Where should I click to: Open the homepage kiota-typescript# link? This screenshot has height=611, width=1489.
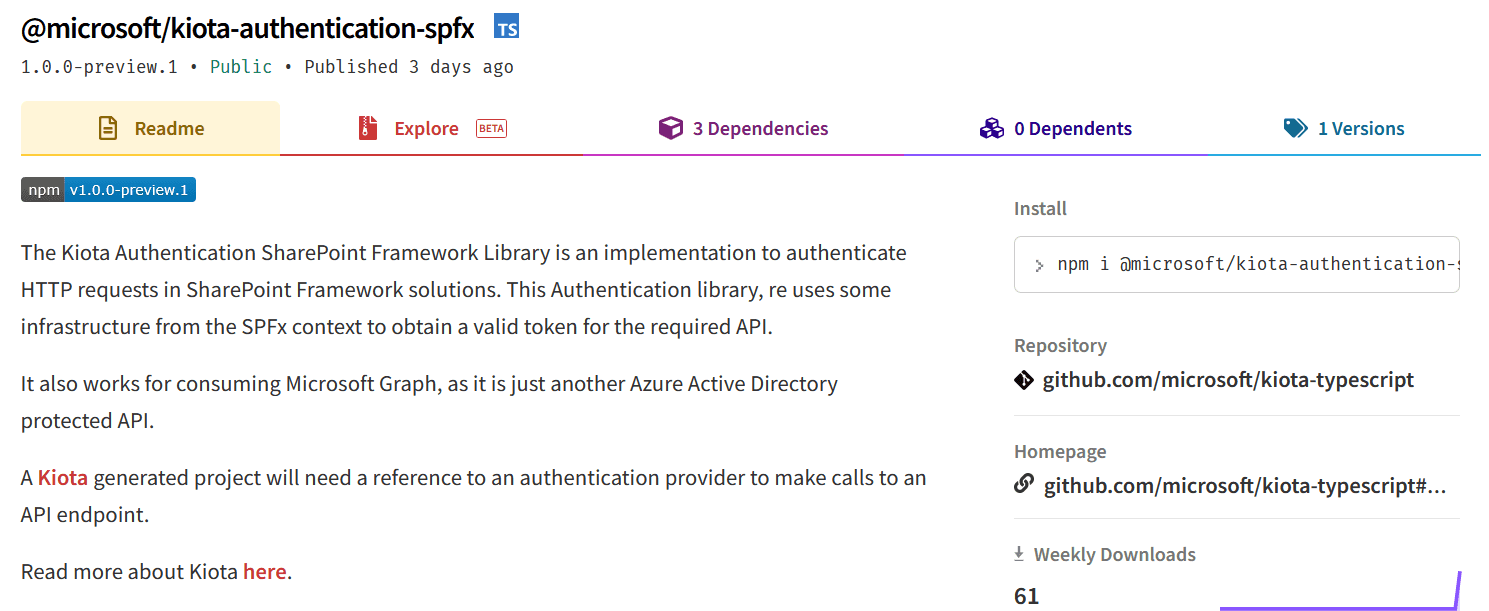point(1245,486)
